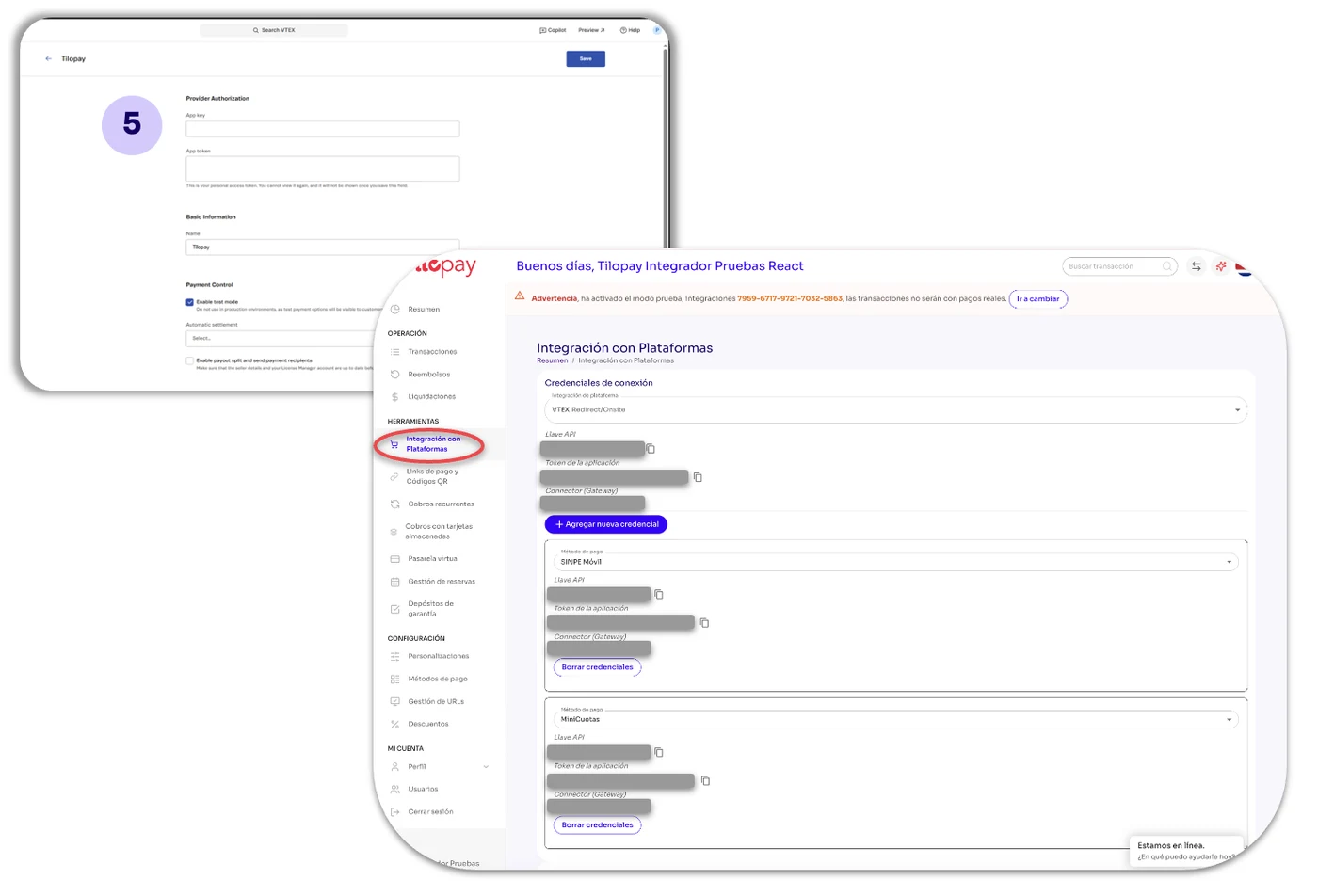Screen dimensions: 1318x896
Task: Click the Reembolsos refund icon in sidebar
Action: point(395,375)
